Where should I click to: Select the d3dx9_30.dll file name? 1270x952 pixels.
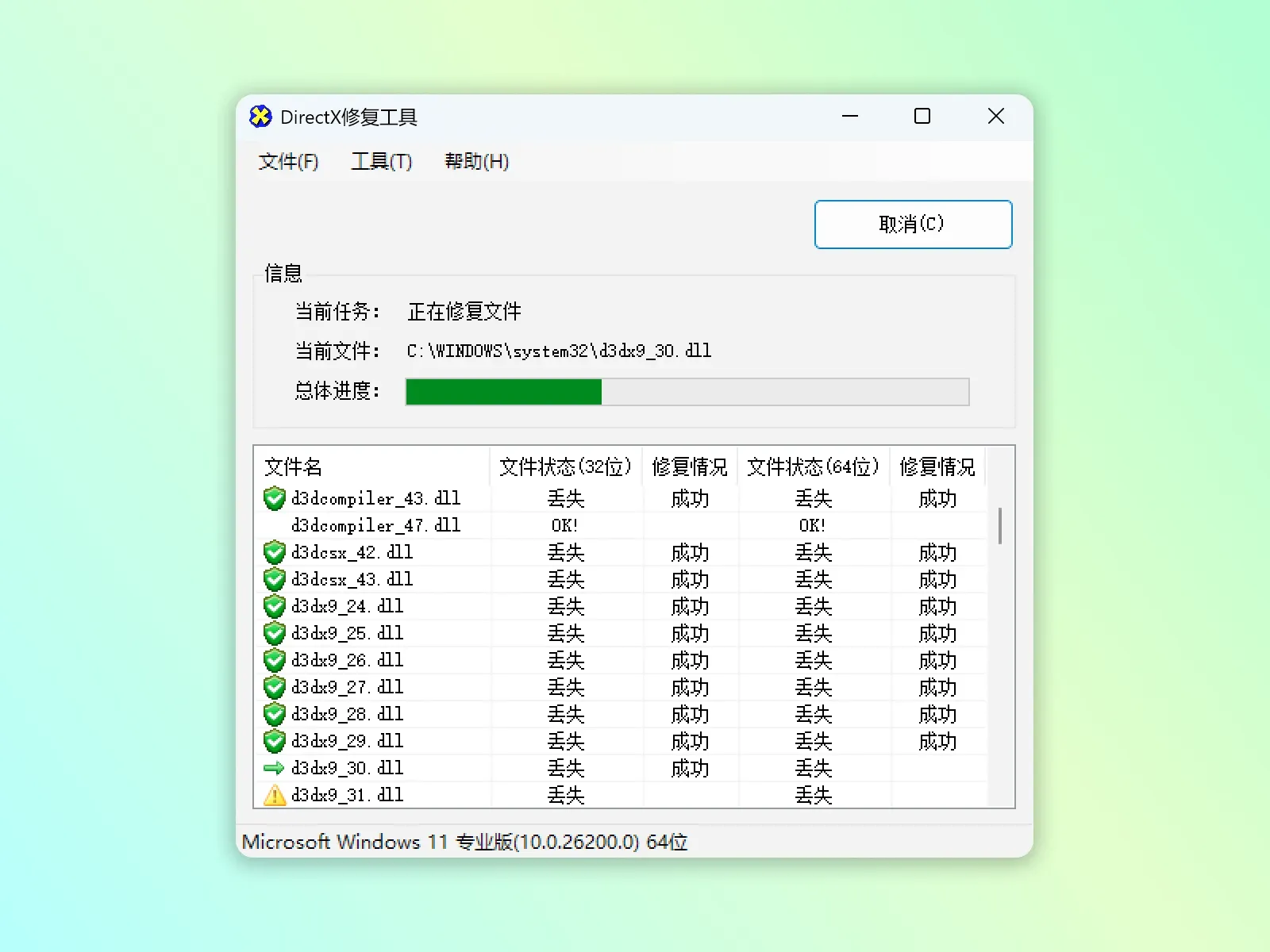click(347, 768)
